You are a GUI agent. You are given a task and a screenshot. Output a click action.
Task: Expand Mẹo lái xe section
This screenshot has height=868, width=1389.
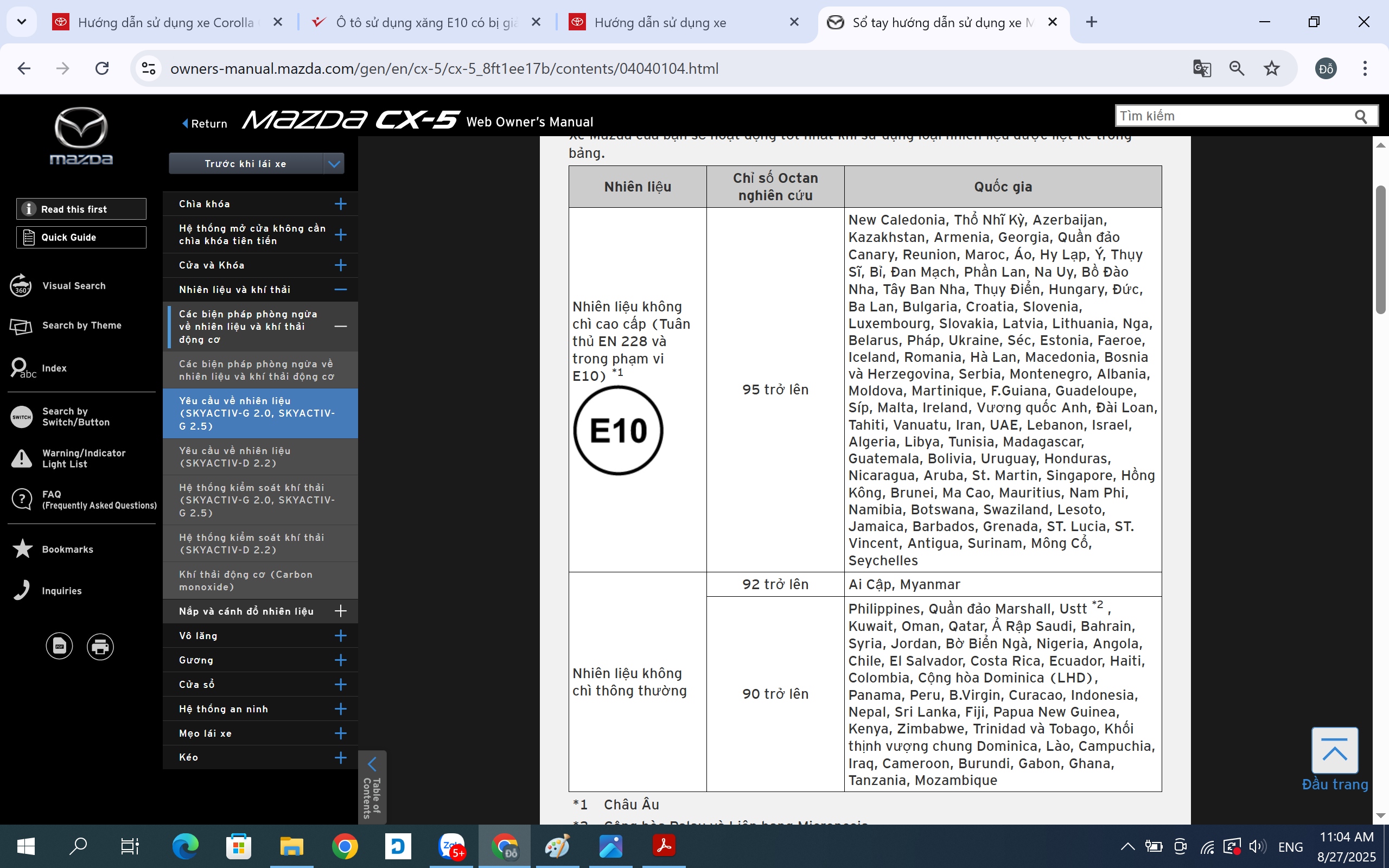pyautogui.click(x=340, y=733)
